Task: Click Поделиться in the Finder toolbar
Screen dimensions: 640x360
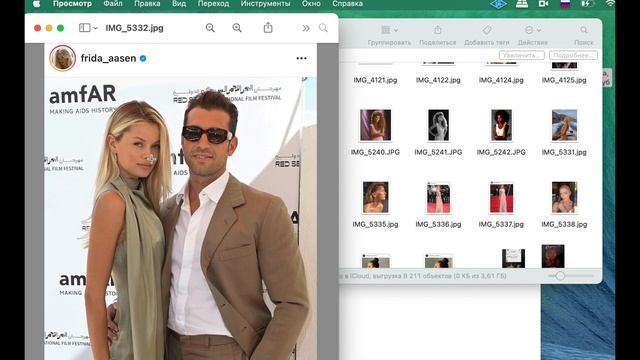Action: [438, 35]
